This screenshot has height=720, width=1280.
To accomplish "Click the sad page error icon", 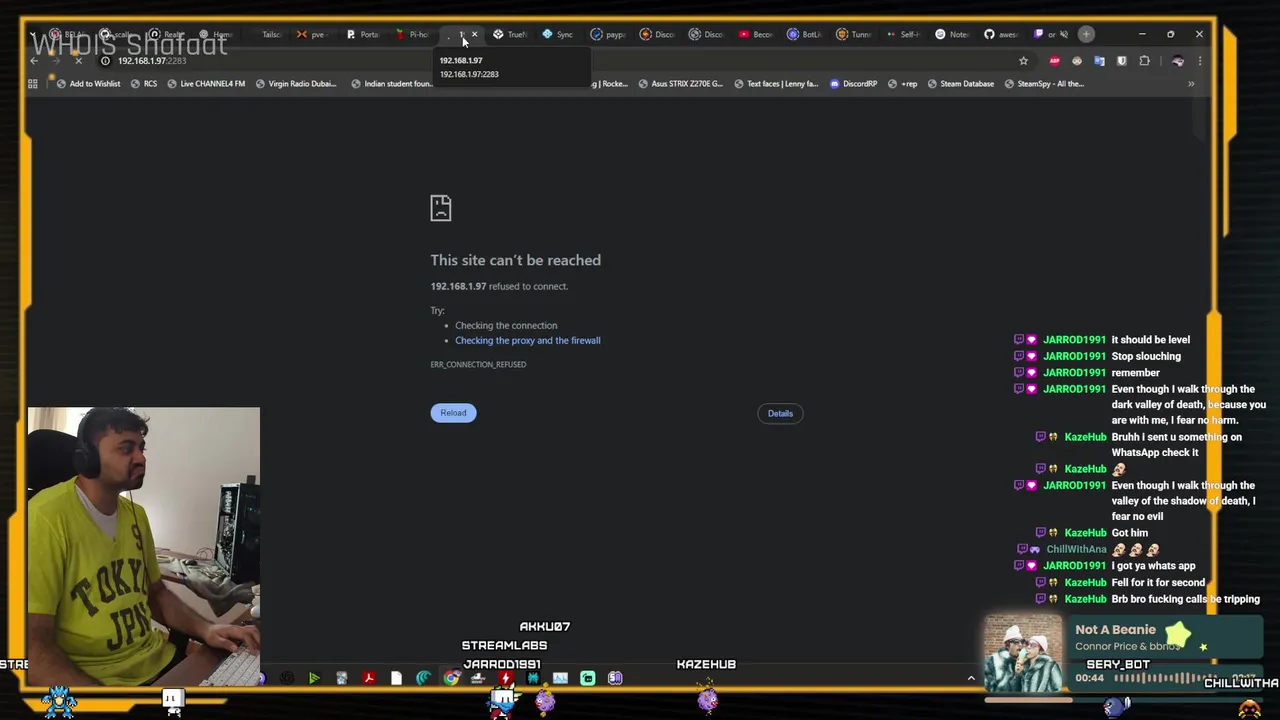I will pos(441,208).
